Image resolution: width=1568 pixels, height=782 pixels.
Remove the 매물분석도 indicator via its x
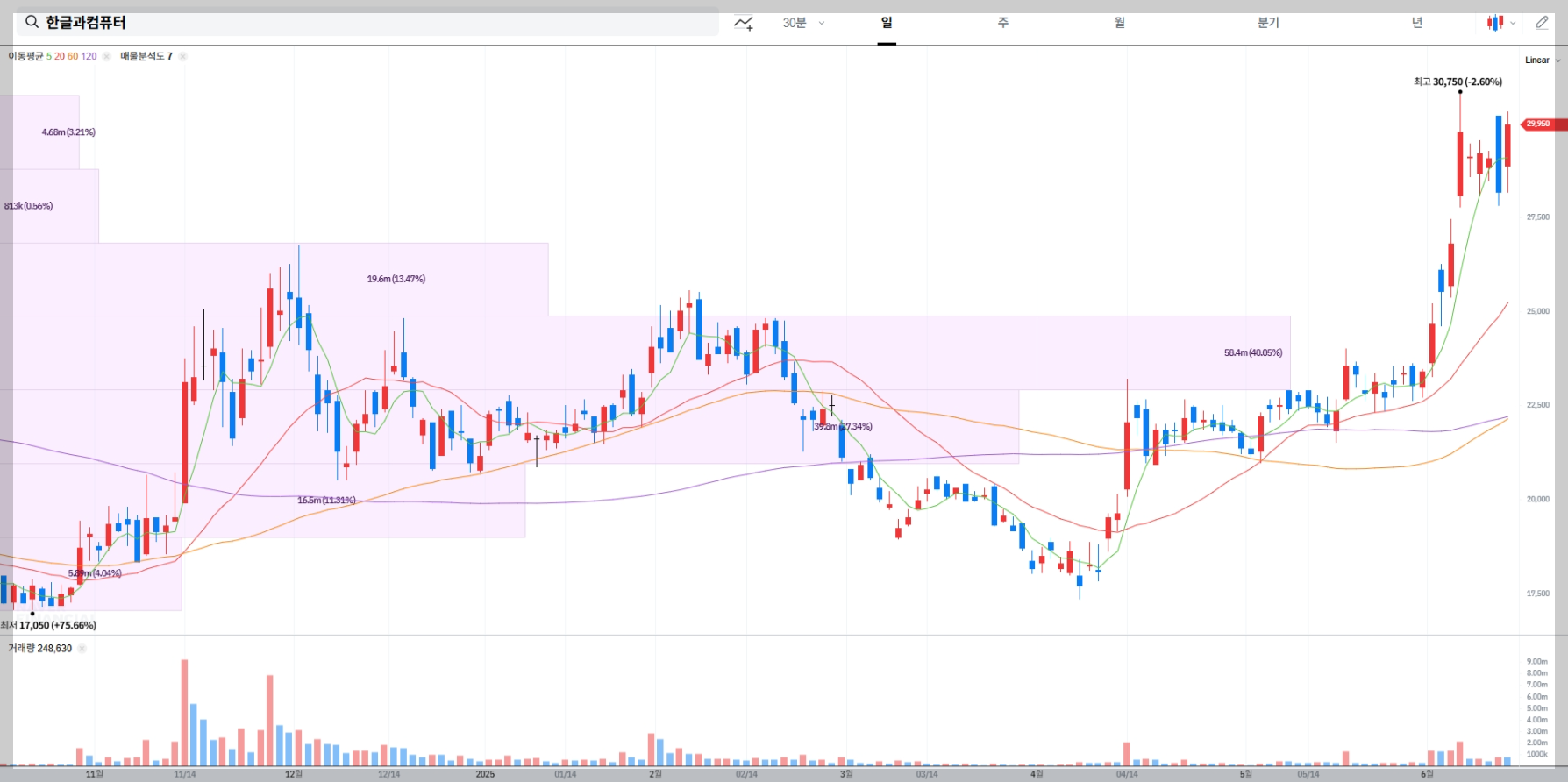[x=182, y=56]
